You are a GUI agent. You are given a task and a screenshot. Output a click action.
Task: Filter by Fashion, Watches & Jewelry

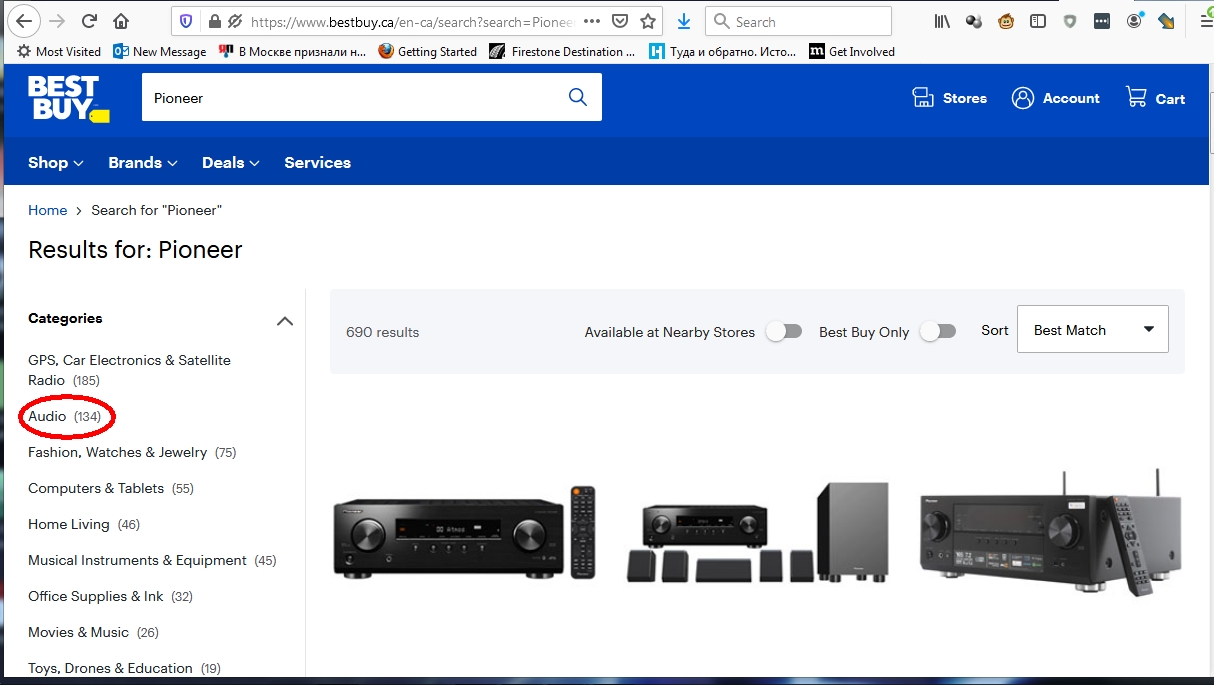coord(132,452)
